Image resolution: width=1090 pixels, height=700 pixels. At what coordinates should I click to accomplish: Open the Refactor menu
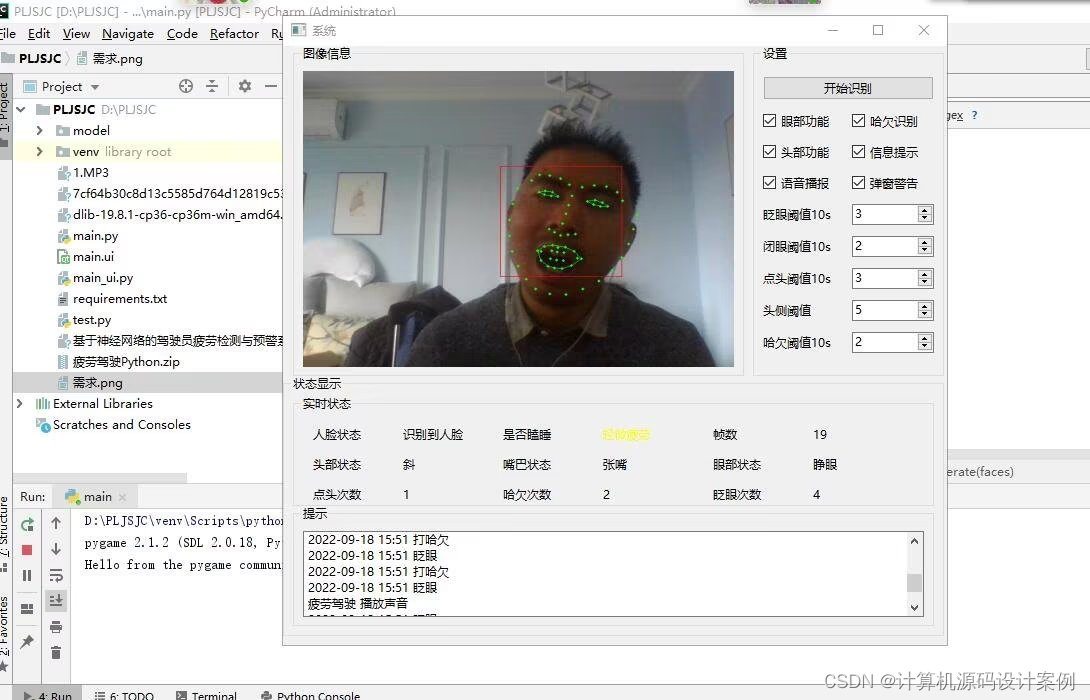pyautogui.click(x=234, y=33)
